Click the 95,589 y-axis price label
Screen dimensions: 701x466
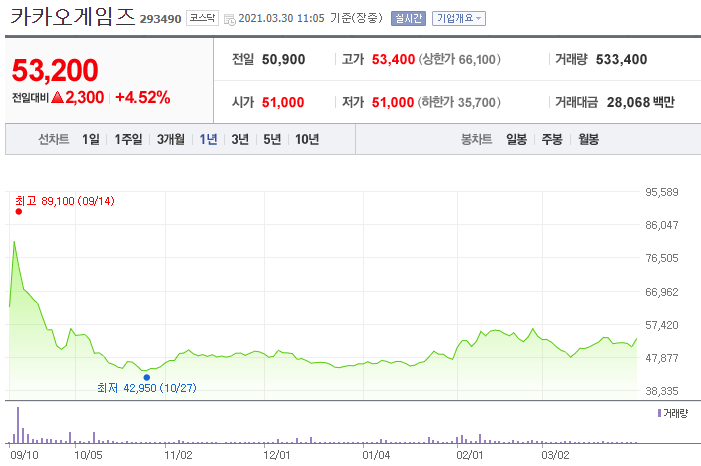pos(662,192)
